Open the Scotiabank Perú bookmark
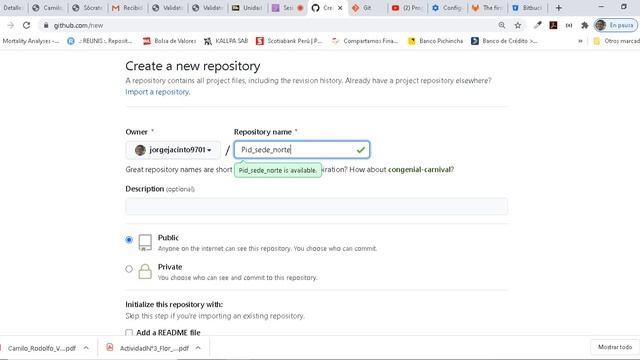640x360 pixels. click(289, 41)
